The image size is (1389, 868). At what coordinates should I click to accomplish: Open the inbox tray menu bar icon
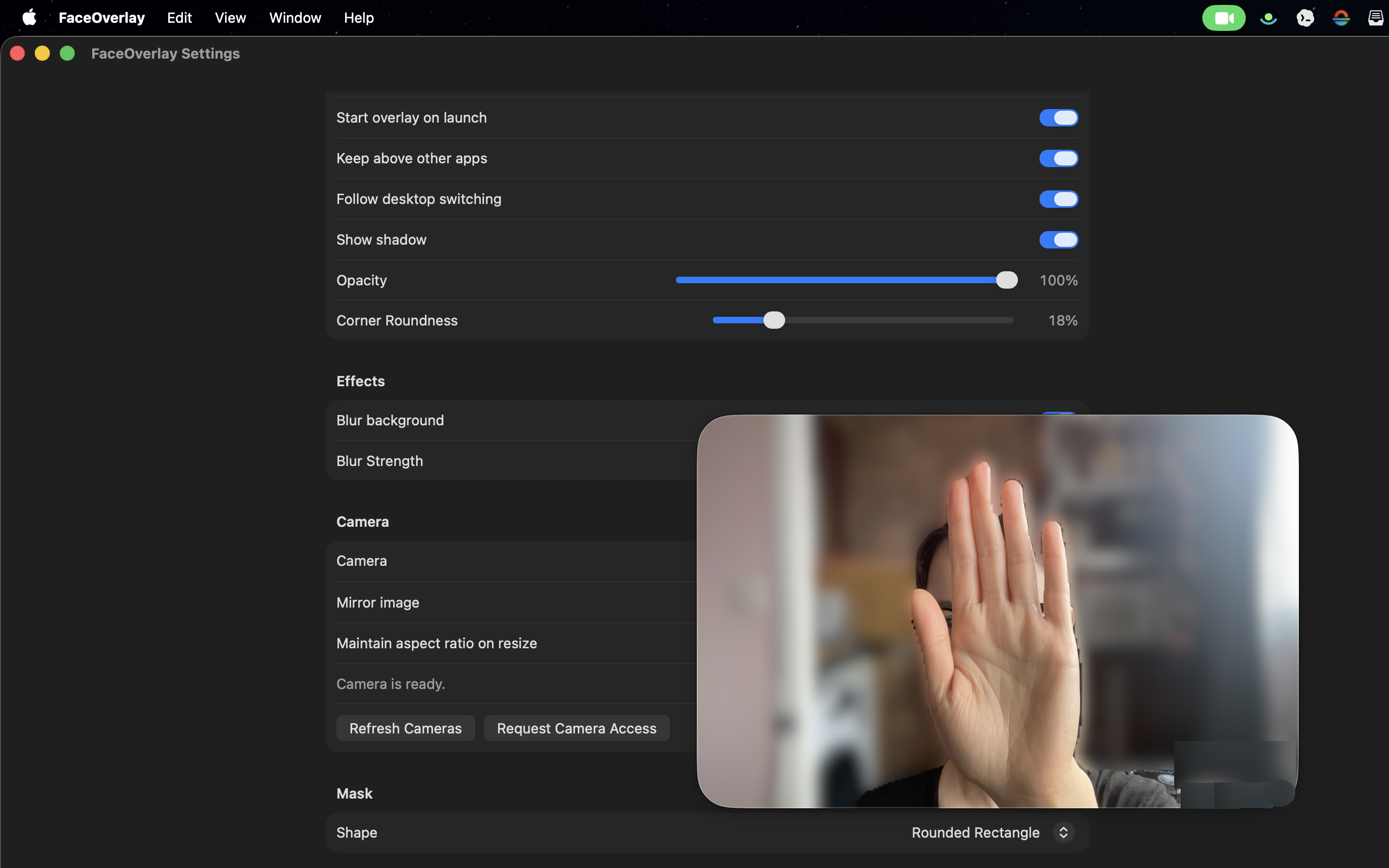(1376, 17)
